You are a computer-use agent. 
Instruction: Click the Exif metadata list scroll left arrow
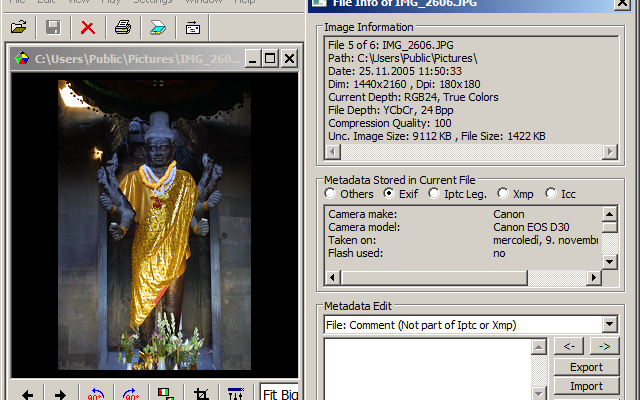pos(333,278)
